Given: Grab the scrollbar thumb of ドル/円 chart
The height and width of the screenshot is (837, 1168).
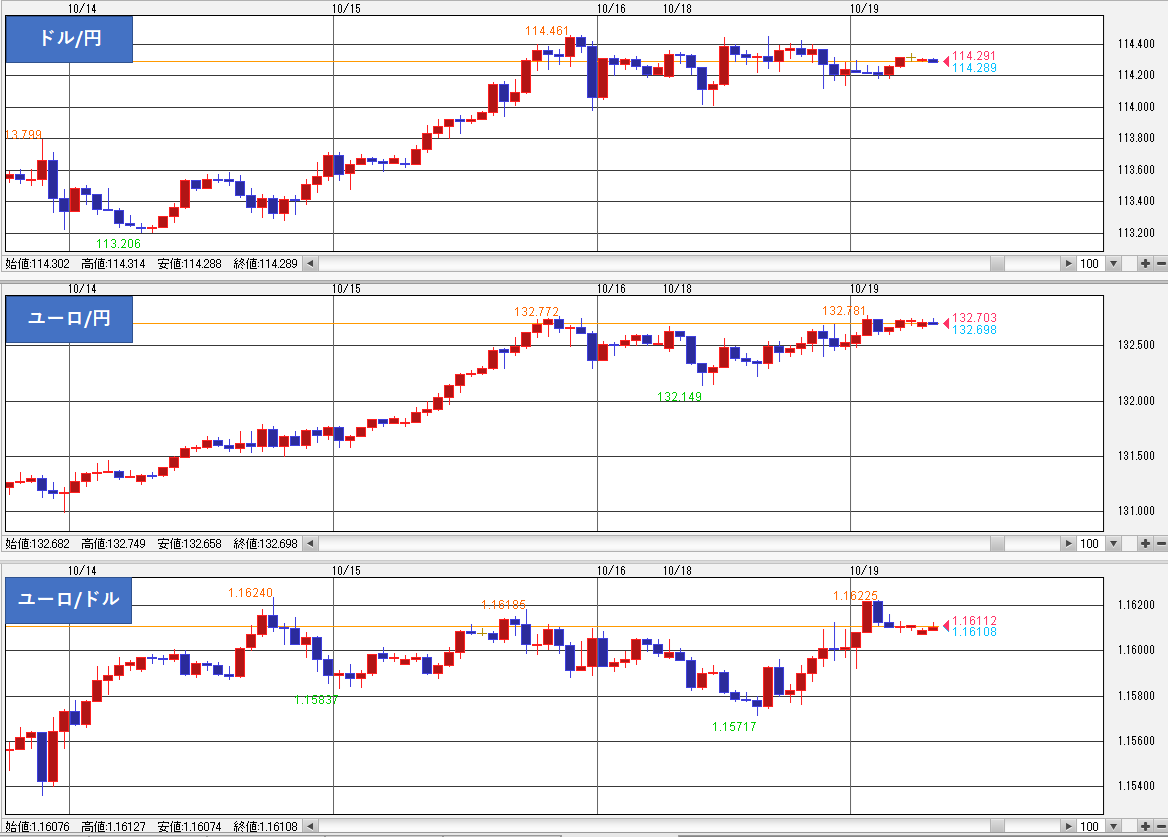Looking at the screenshot, I should tap(997, 264).
